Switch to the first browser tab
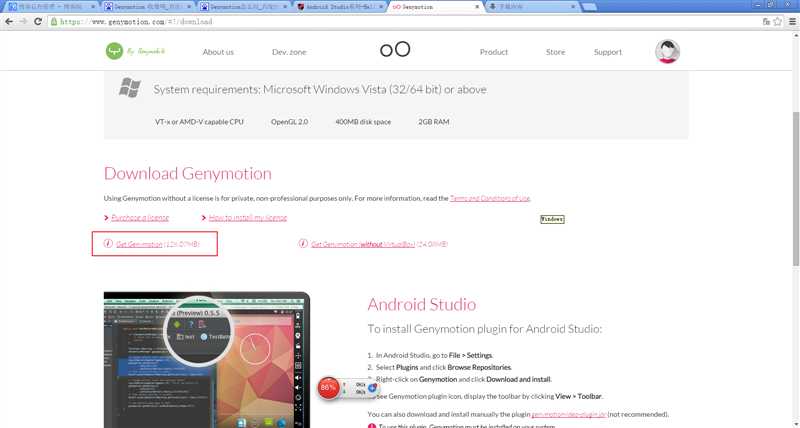800x428 pixels. (x=51, y=7)
